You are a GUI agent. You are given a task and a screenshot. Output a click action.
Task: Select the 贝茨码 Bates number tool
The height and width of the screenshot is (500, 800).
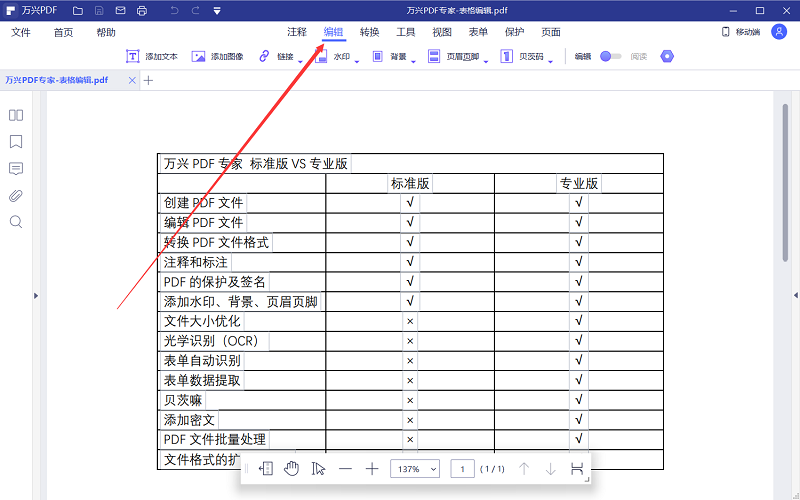521,56
